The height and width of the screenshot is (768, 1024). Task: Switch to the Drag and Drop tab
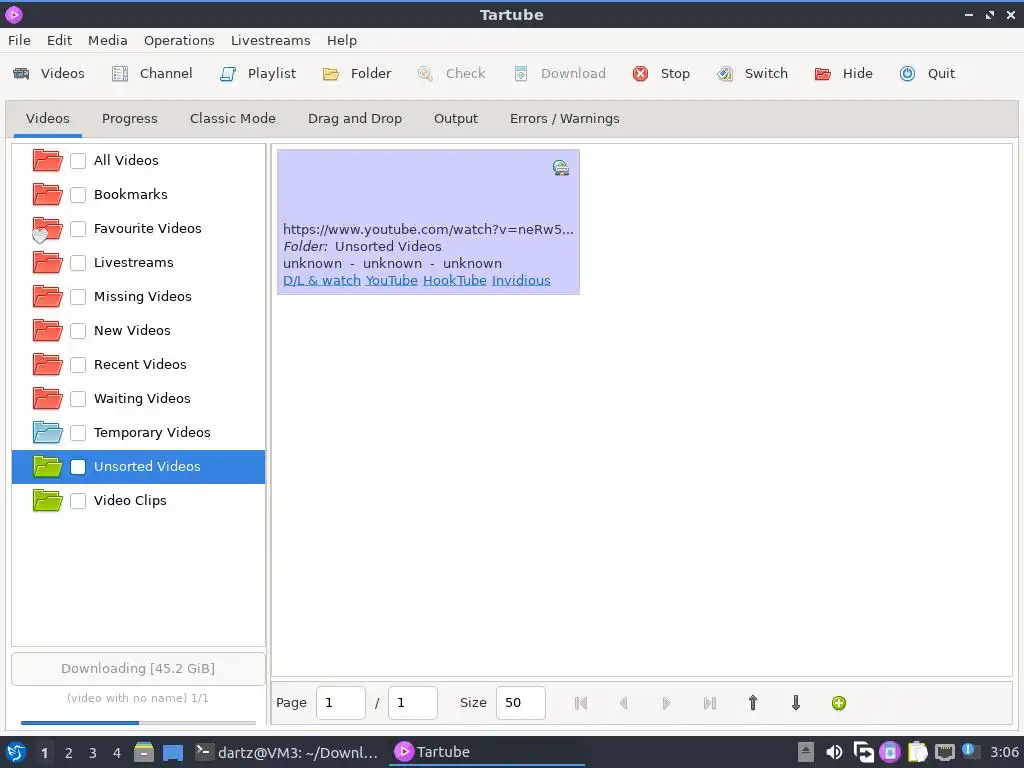pyautogui.click(x=355, y=119)
